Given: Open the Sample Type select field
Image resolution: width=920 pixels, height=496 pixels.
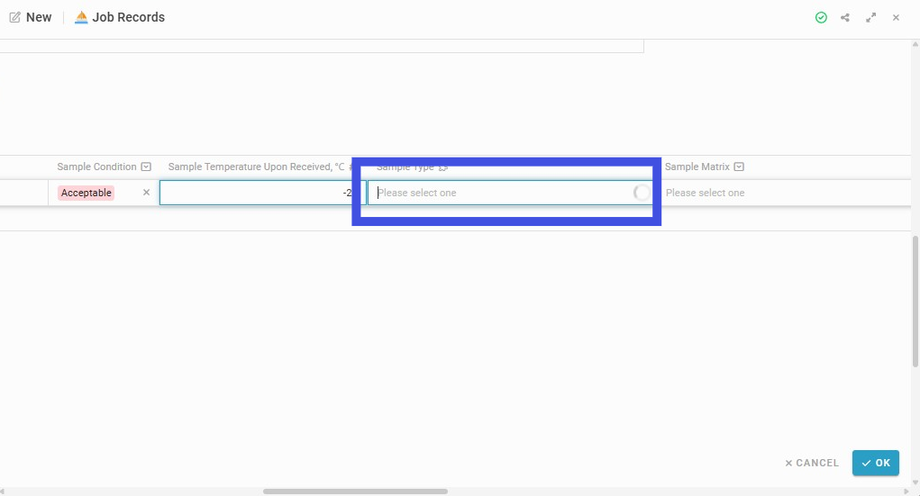Looking at the screenshot, I should coord(510,193).
